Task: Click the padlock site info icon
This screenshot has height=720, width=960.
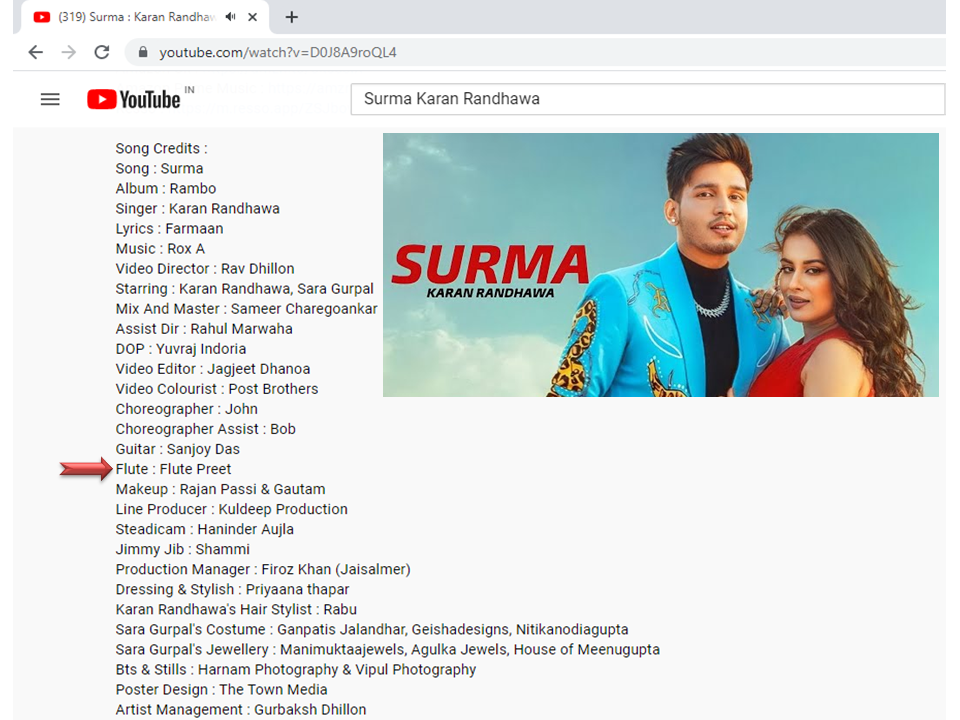Action: 143,53
